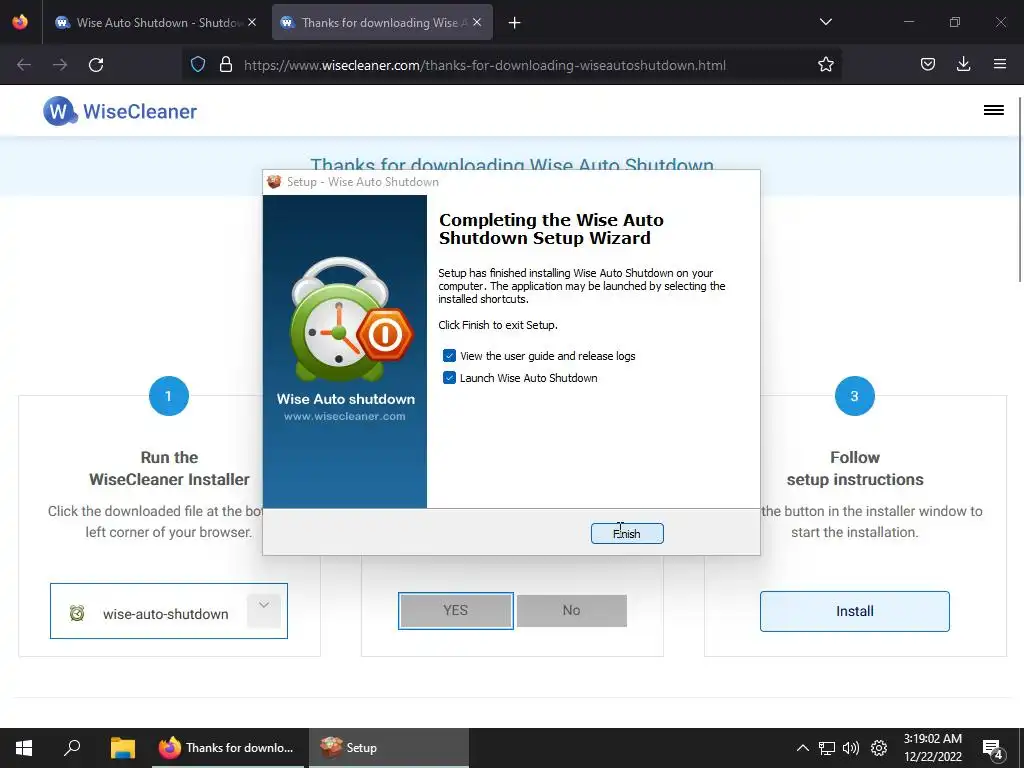Click the wise-auto-shutdown alarm clock file icon
The width and height of the screenshot is (1024, 768).
coord(77,613)
